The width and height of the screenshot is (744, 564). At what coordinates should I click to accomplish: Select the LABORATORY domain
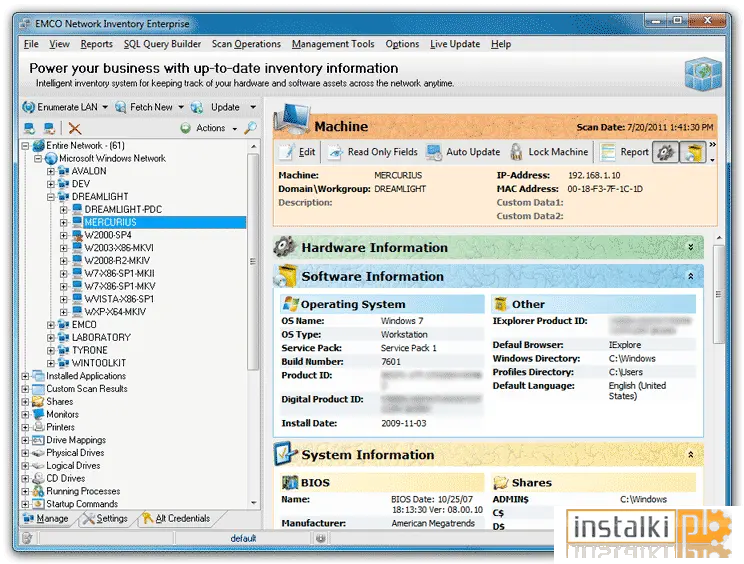(101, 338)
